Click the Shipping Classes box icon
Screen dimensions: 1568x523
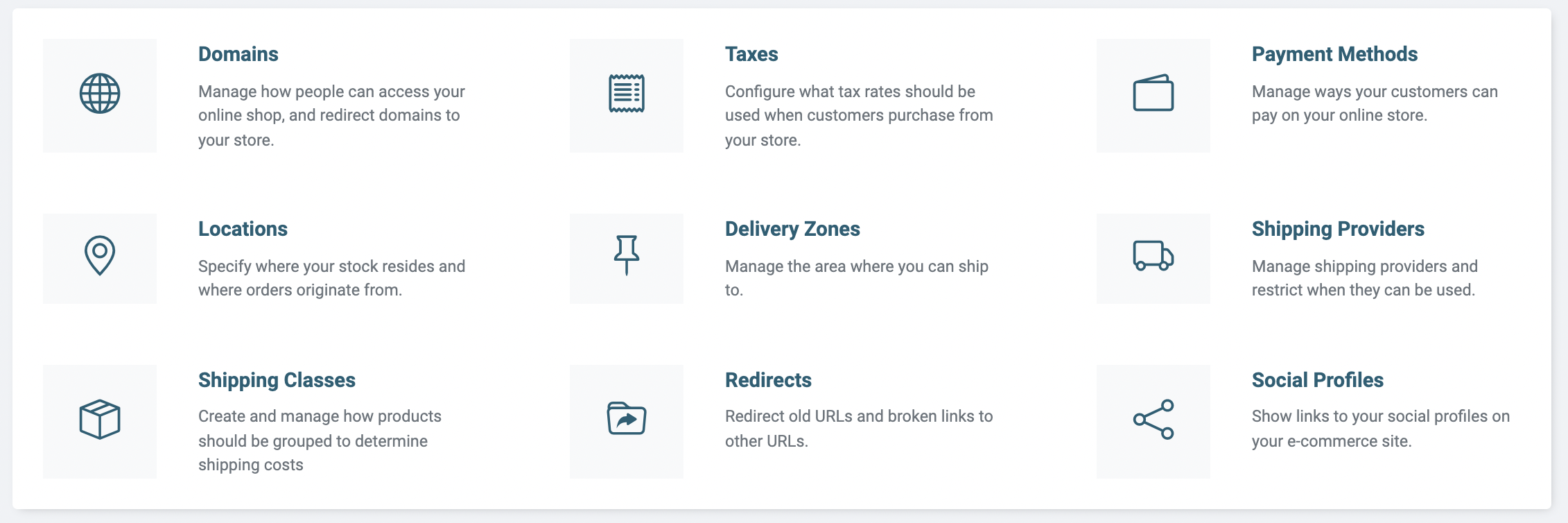(100, 419)
